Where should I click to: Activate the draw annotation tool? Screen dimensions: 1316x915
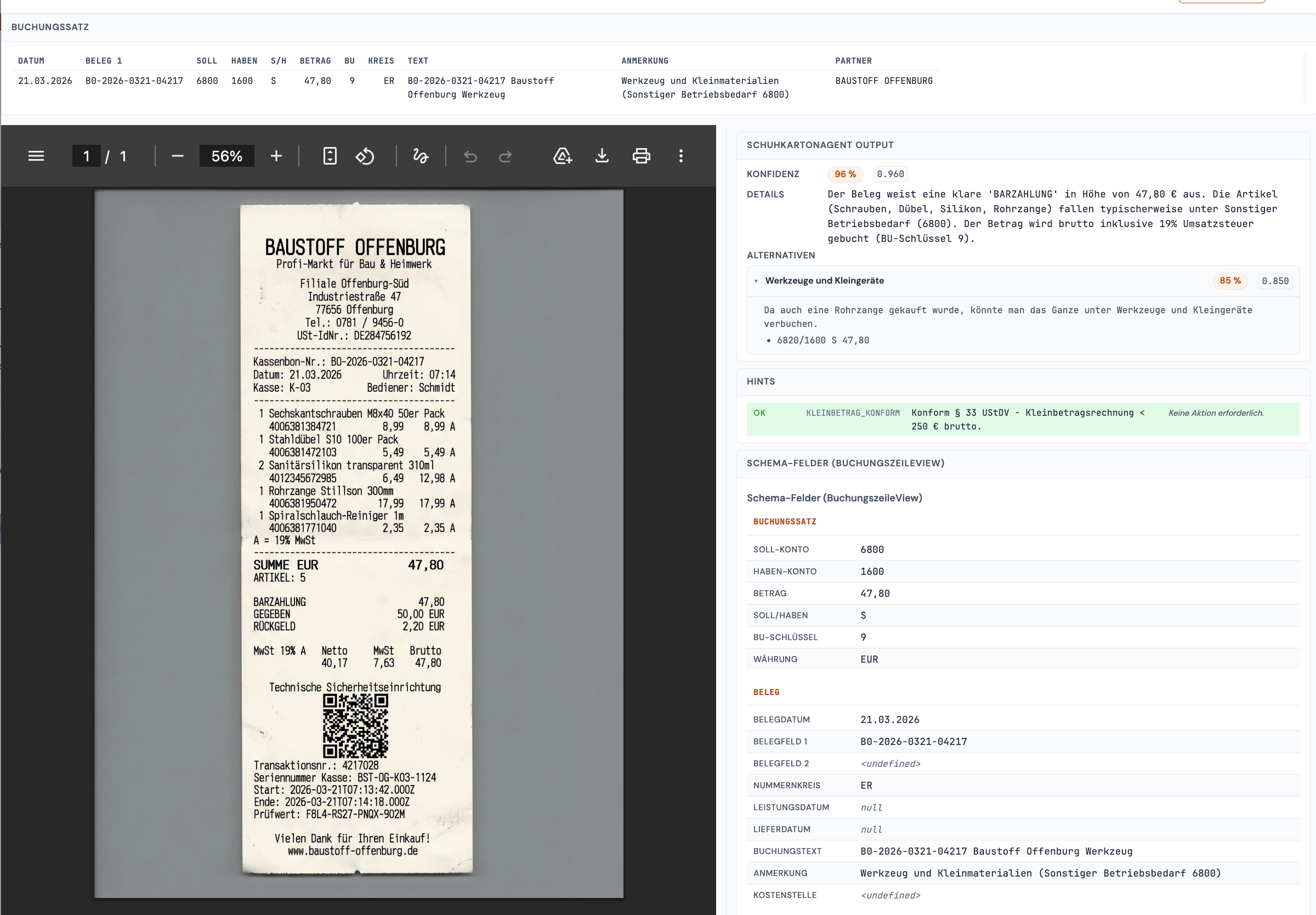pos(421,156)
